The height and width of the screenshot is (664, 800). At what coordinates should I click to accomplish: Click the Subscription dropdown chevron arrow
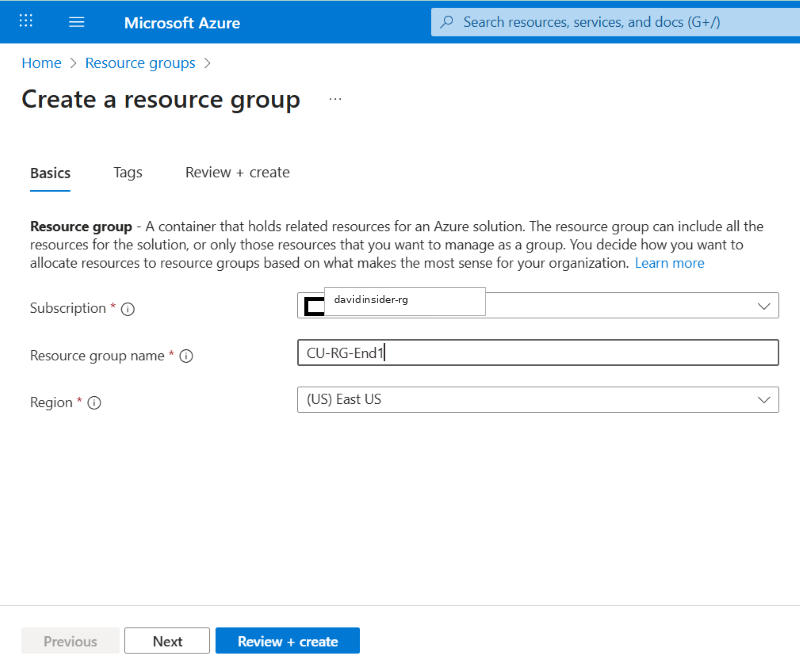click(x=764, y=306)
